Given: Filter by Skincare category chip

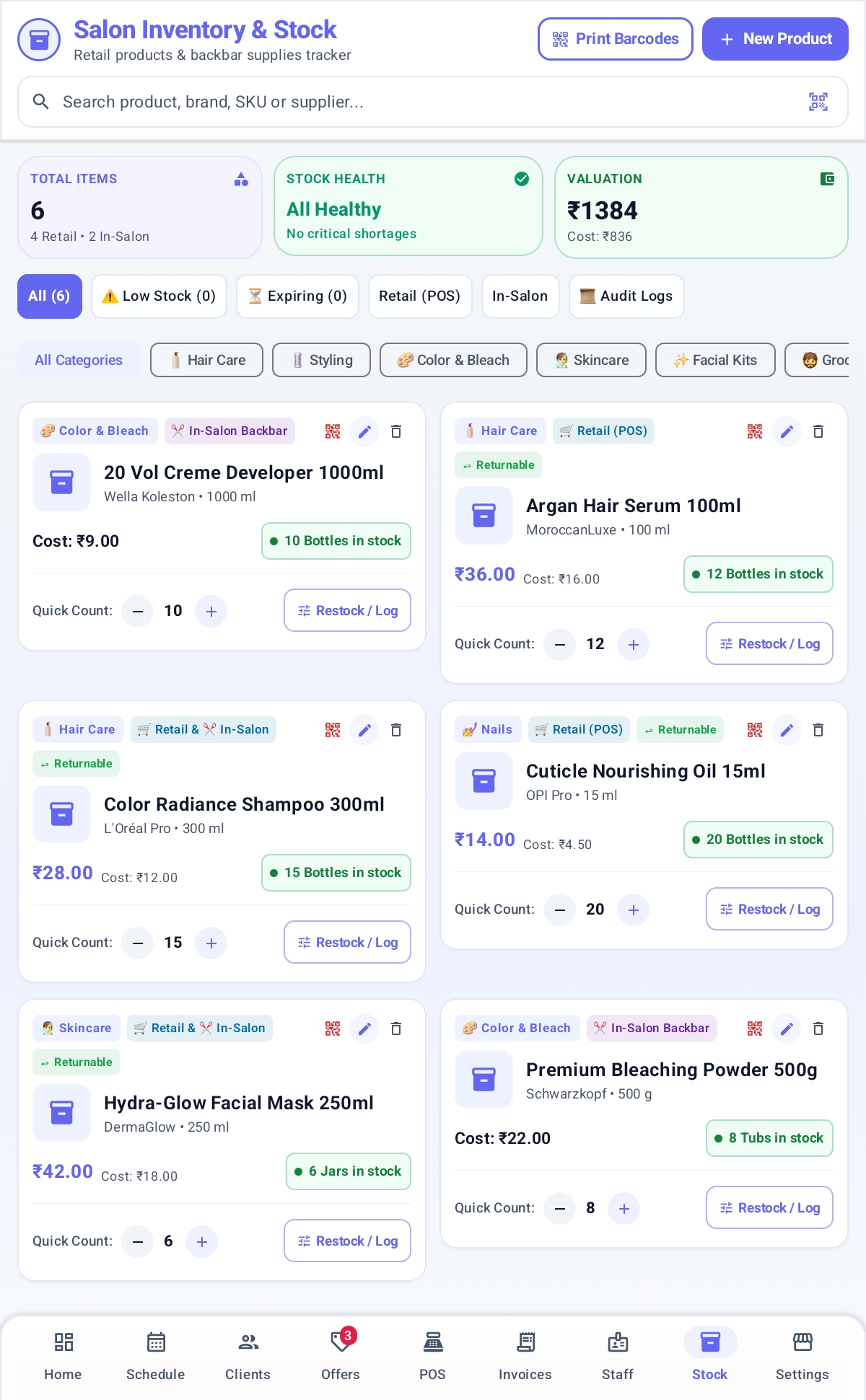Looking at the screenshot, I should 591,360.
